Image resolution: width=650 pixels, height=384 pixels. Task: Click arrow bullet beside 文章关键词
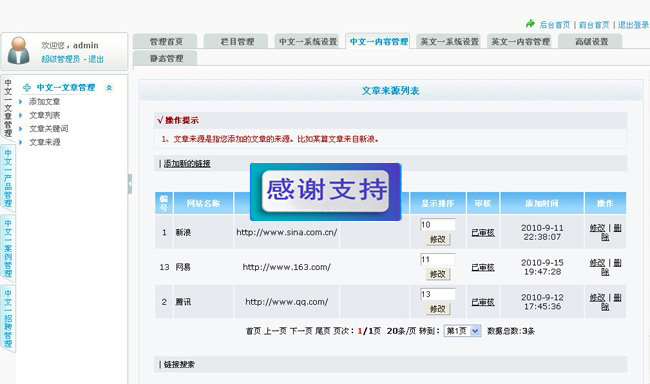click(20, 129)
